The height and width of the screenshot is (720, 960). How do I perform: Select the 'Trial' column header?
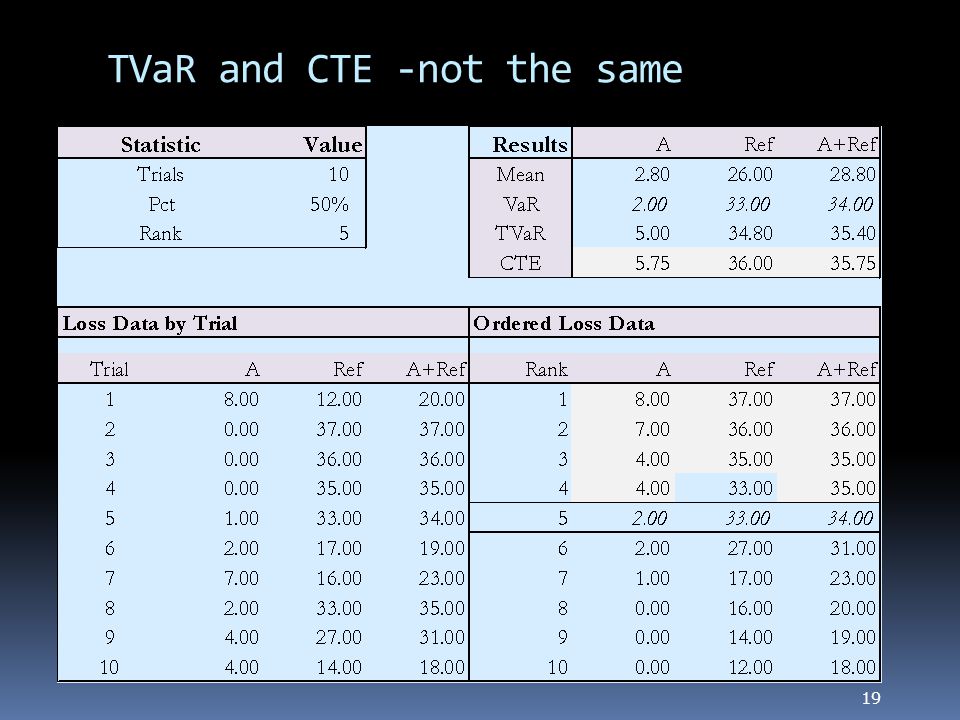pyautogui.click(x=109, y=369)
